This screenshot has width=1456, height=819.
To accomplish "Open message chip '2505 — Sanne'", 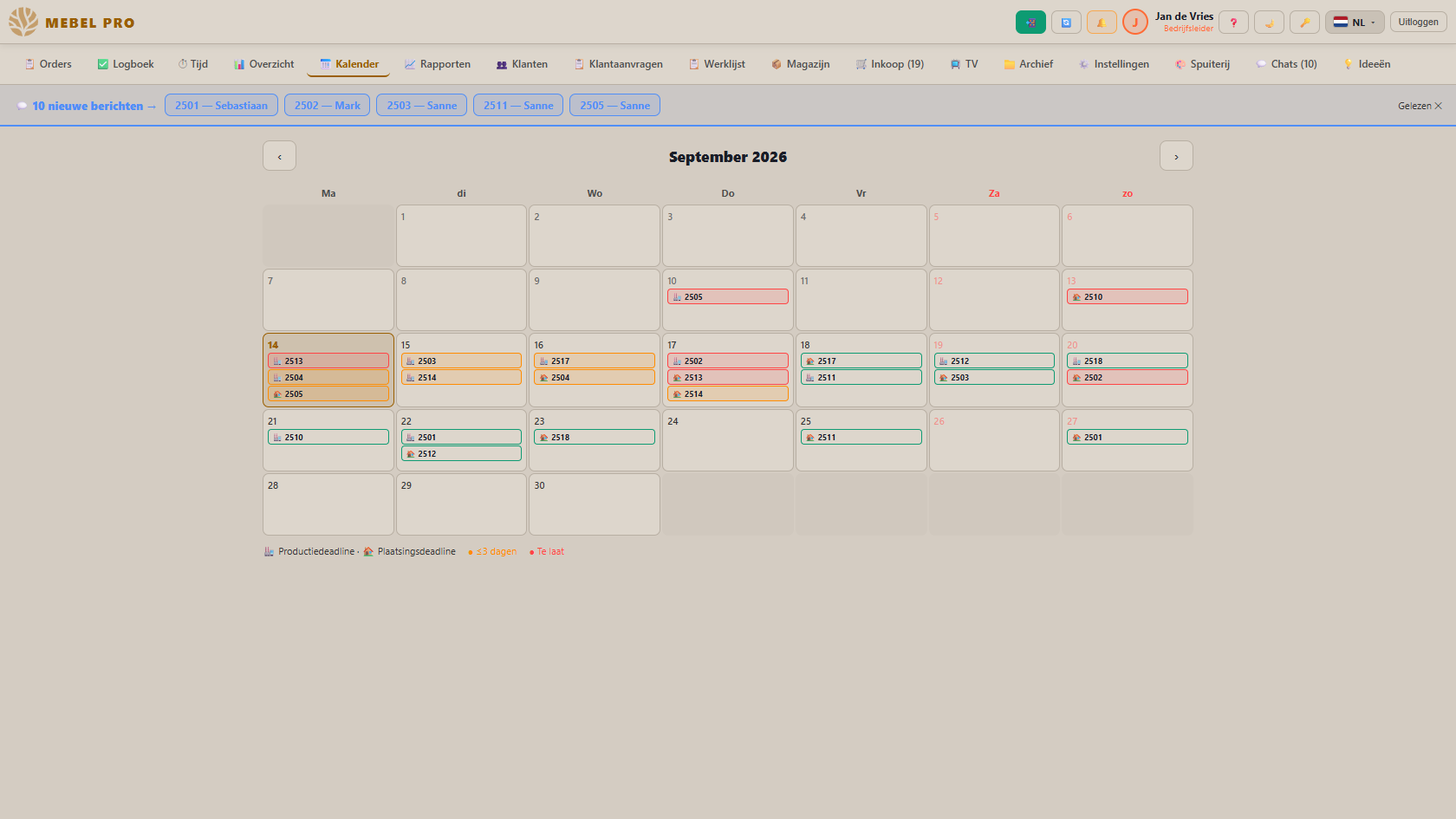I will [615, 105].
